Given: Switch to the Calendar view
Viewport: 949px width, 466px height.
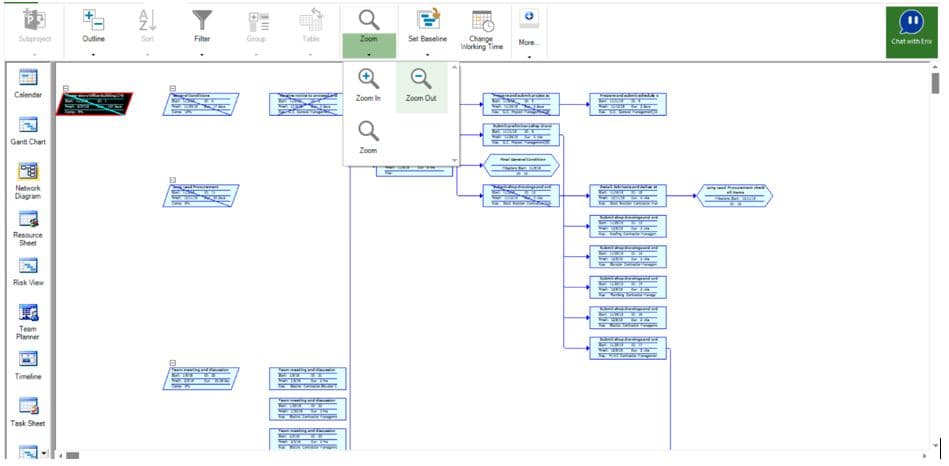Looking at the screenshot, I should click(28, 84).
